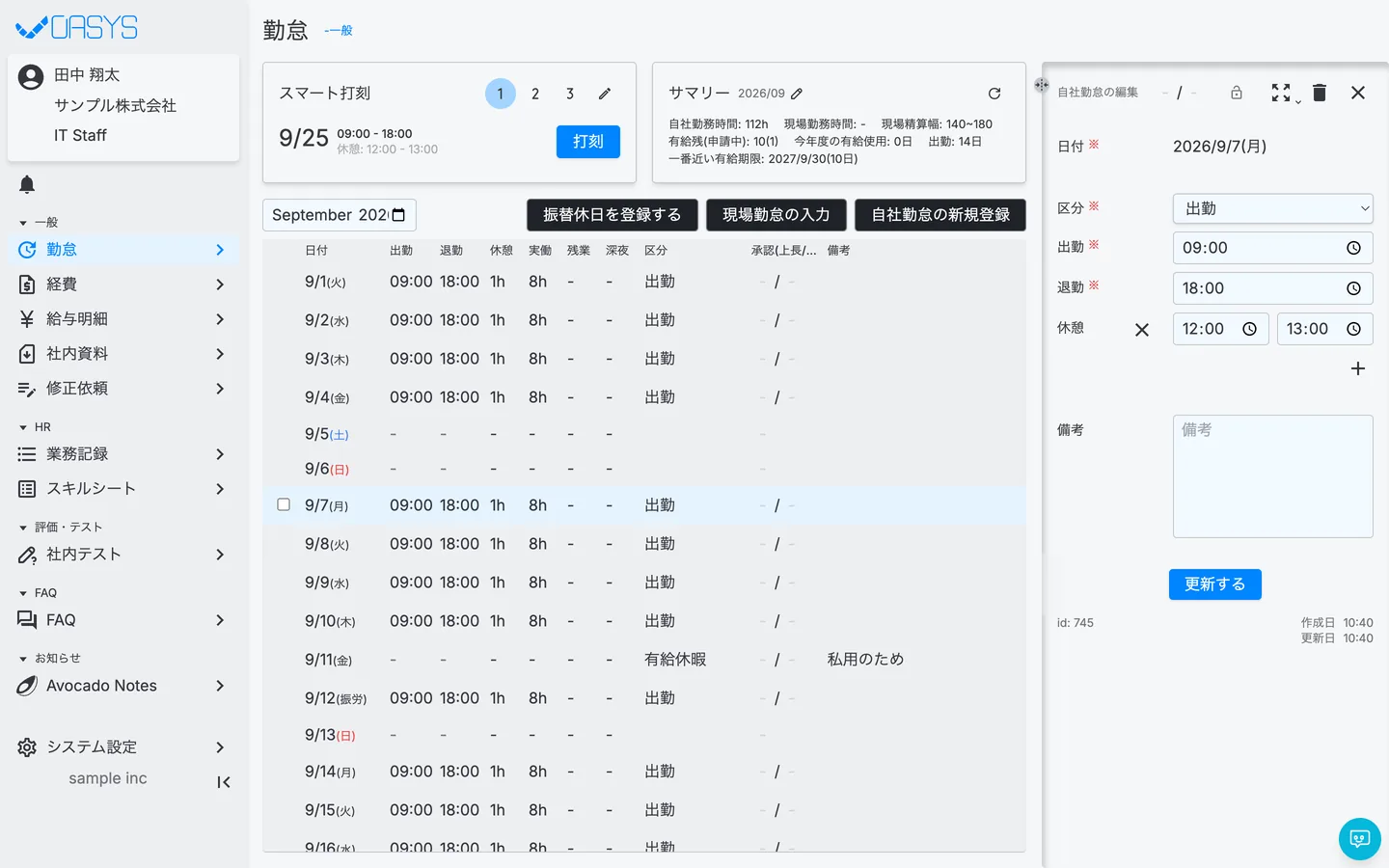This screenshot has width=1389, height=868.
Task: Click the blue 打刻 button
Action: coord(588,142)
